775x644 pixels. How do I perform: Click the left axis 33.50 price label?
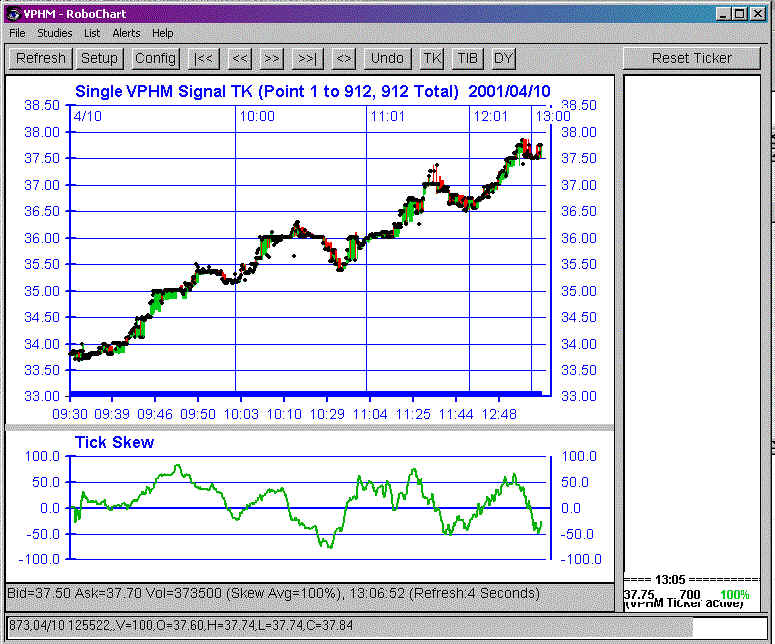(42, 370)
